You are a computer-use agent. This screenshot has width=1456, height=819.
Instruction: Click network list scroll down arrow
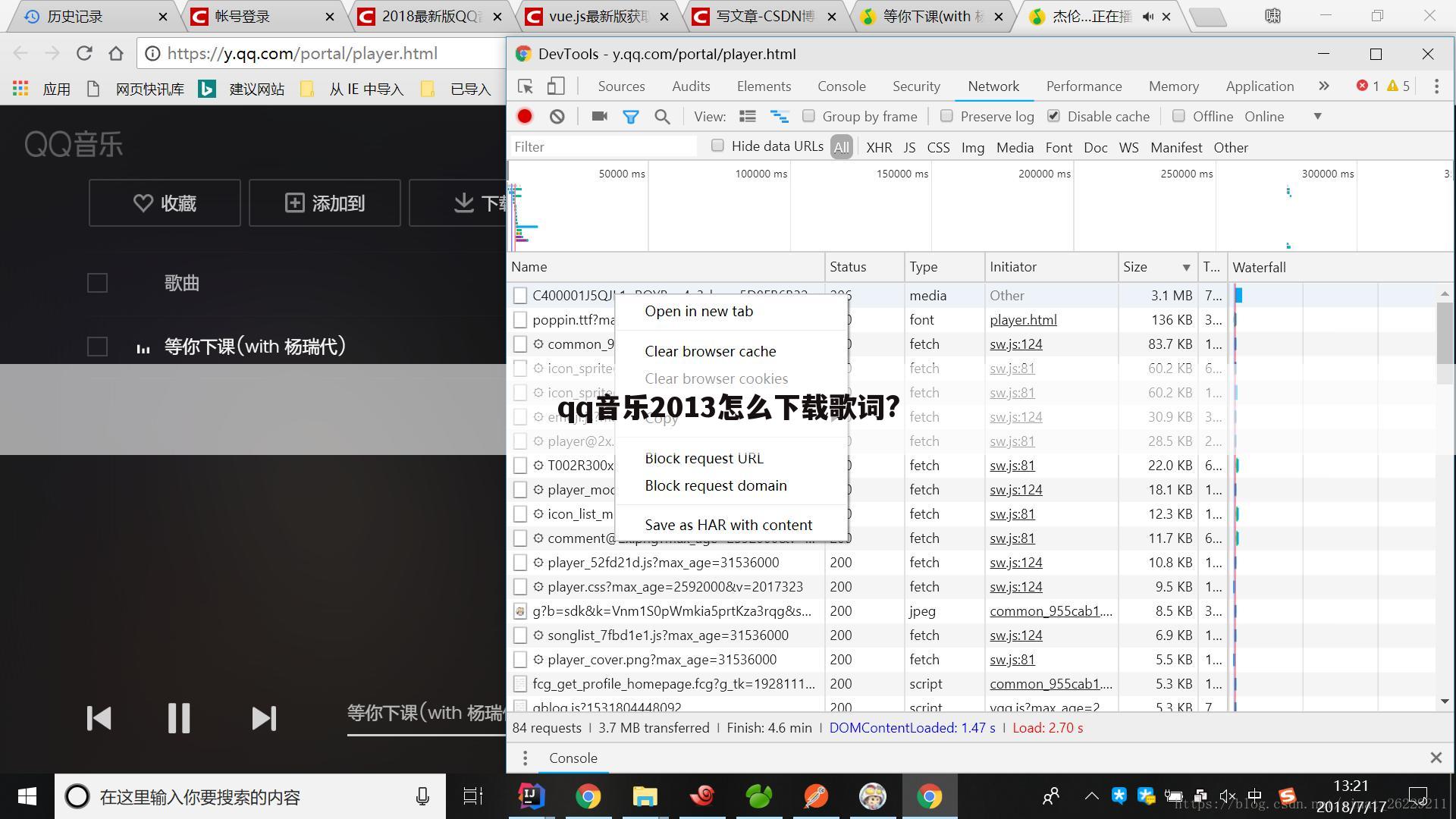pyautogui.click(x=1444, y=701)
